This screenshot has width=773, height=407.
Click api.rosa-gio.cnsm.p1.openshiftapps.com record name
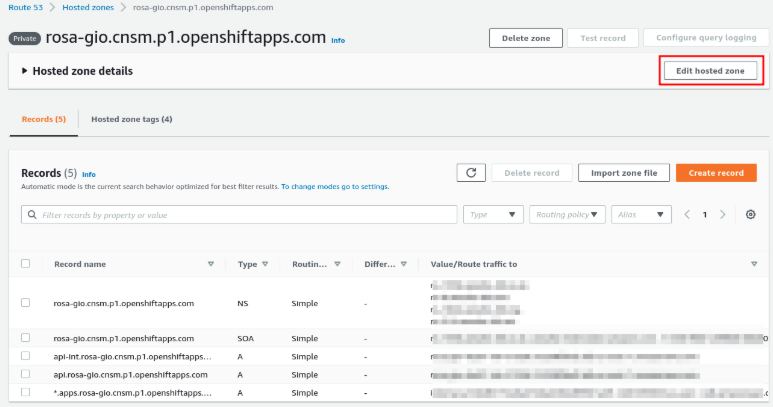(x=131, y=374)
